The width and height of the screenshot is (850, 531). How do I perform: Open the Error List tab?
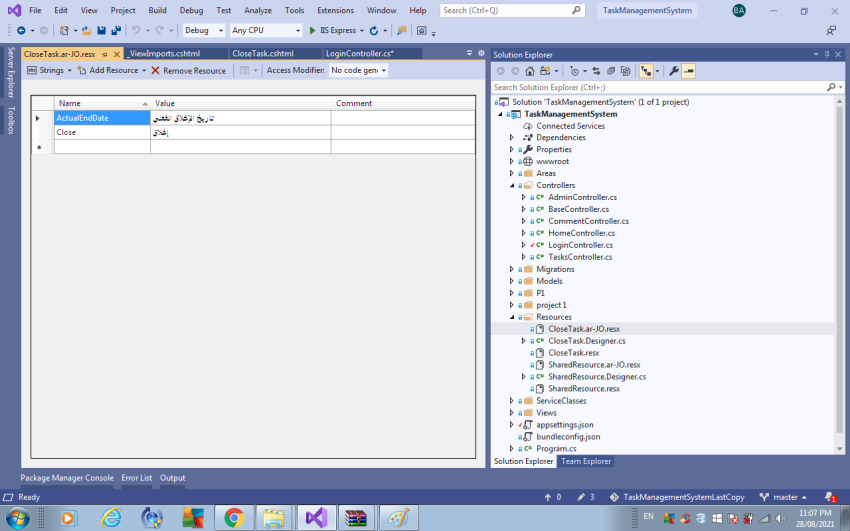pyautogui.click(x=137, y=478)
